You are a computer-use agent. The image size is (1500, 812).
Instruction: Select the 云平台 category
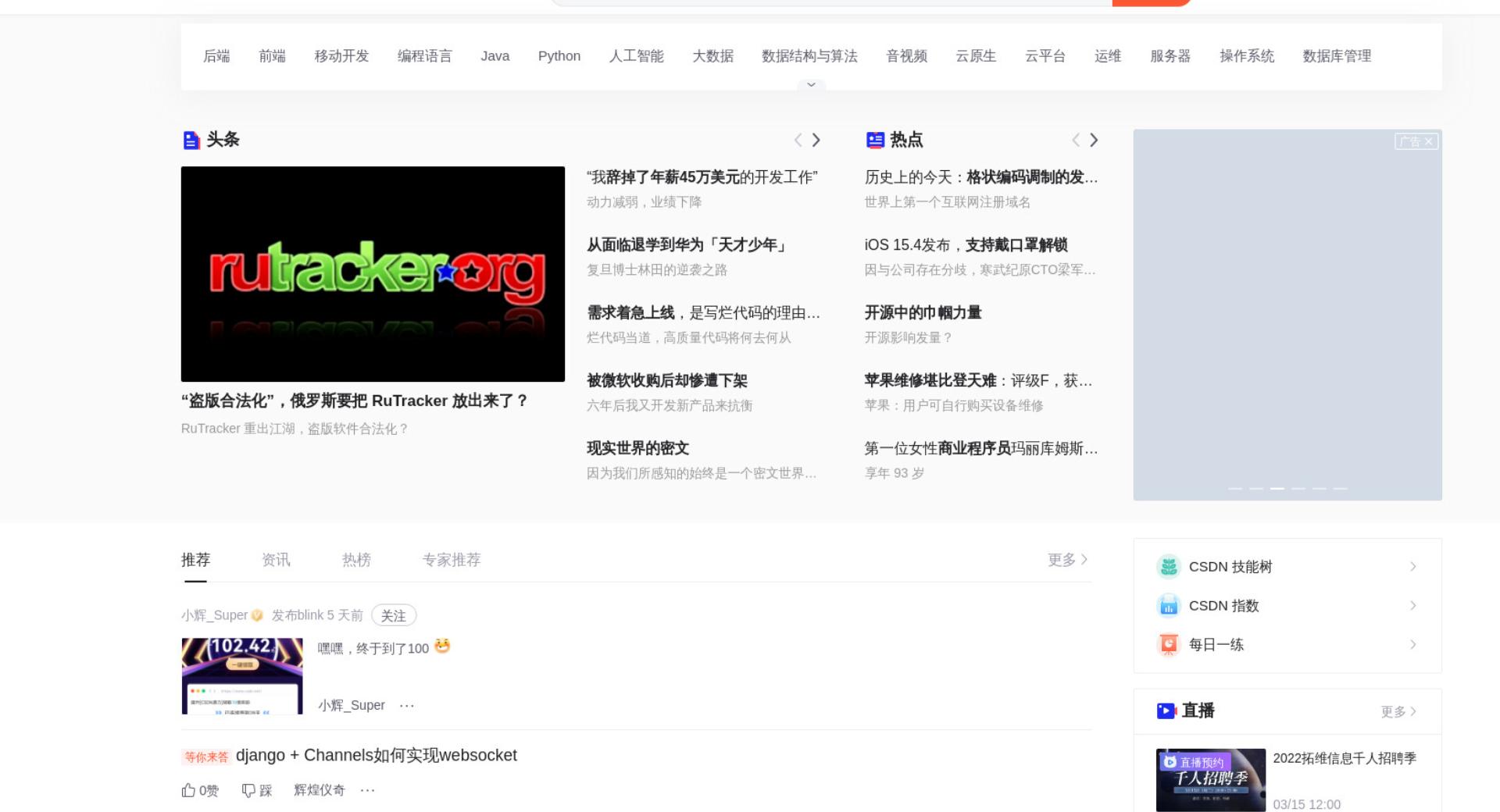point(1045,56)
